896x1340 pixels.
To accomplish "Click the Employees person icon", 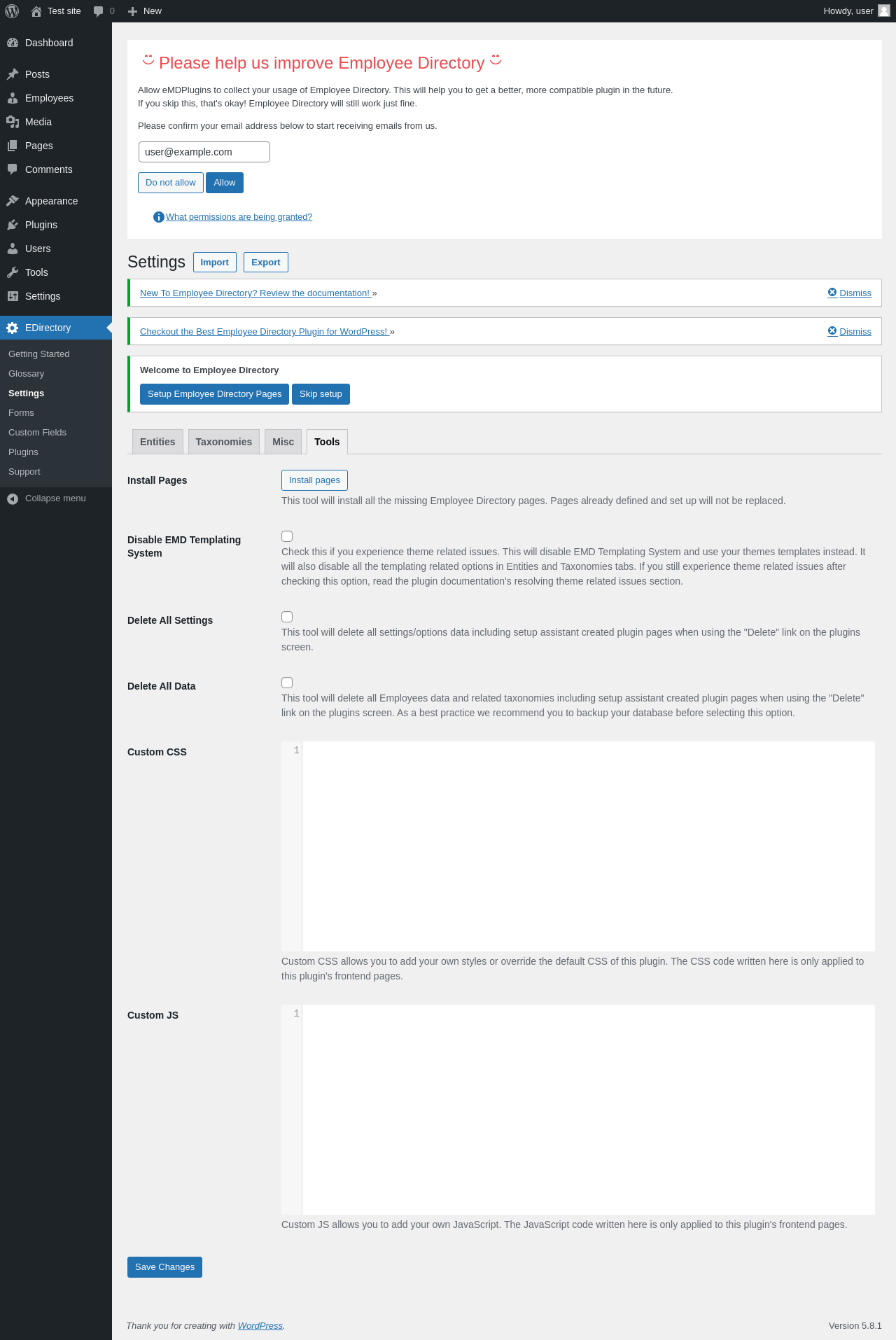I will point(13,98).
